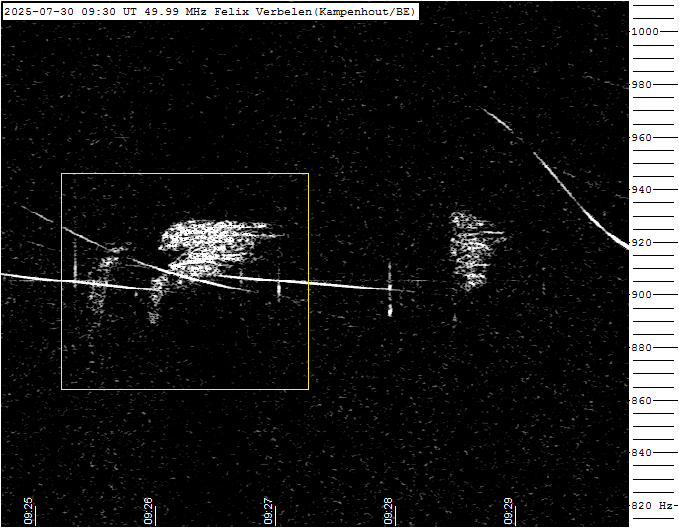The height and width of the screenshot is (528, 679).
Task: Click the 840 frequency scale label
Action: tap(642, 453)
